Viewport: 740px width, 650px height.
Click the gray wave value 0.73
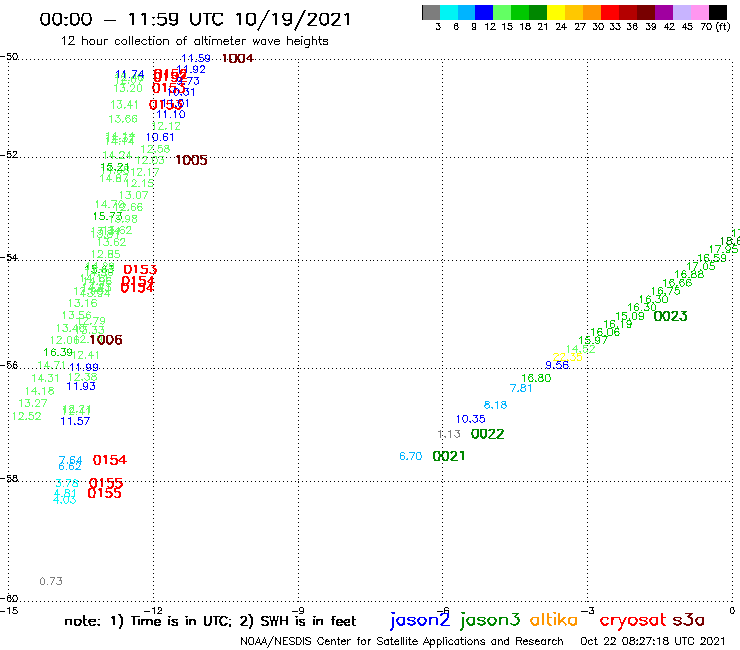pos(51,582)
